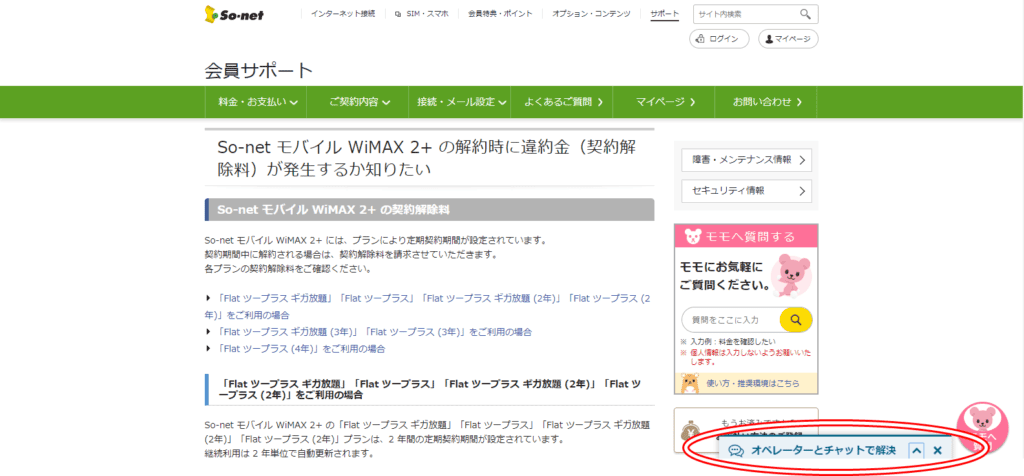The image size is (1024, 476).
Task: Click the 質問をここに入力 input field
Action: pyautogui.click(x=731, y=320)
